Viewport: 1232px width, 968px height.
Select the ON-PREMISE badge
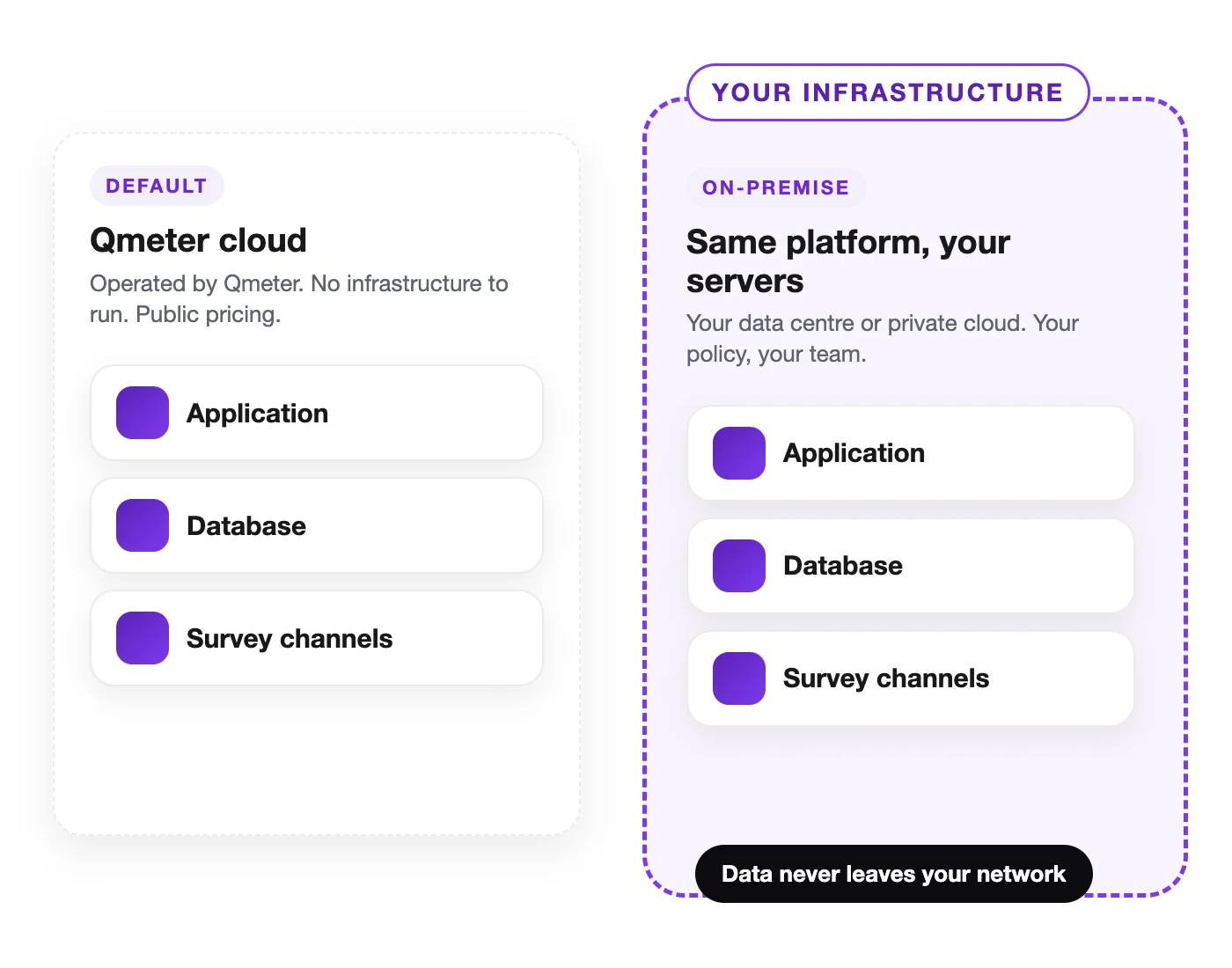[776, 187]
